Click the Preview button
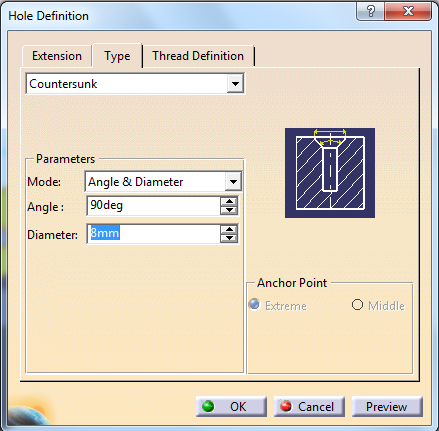439x431 pixels. (x=387, y=406)
